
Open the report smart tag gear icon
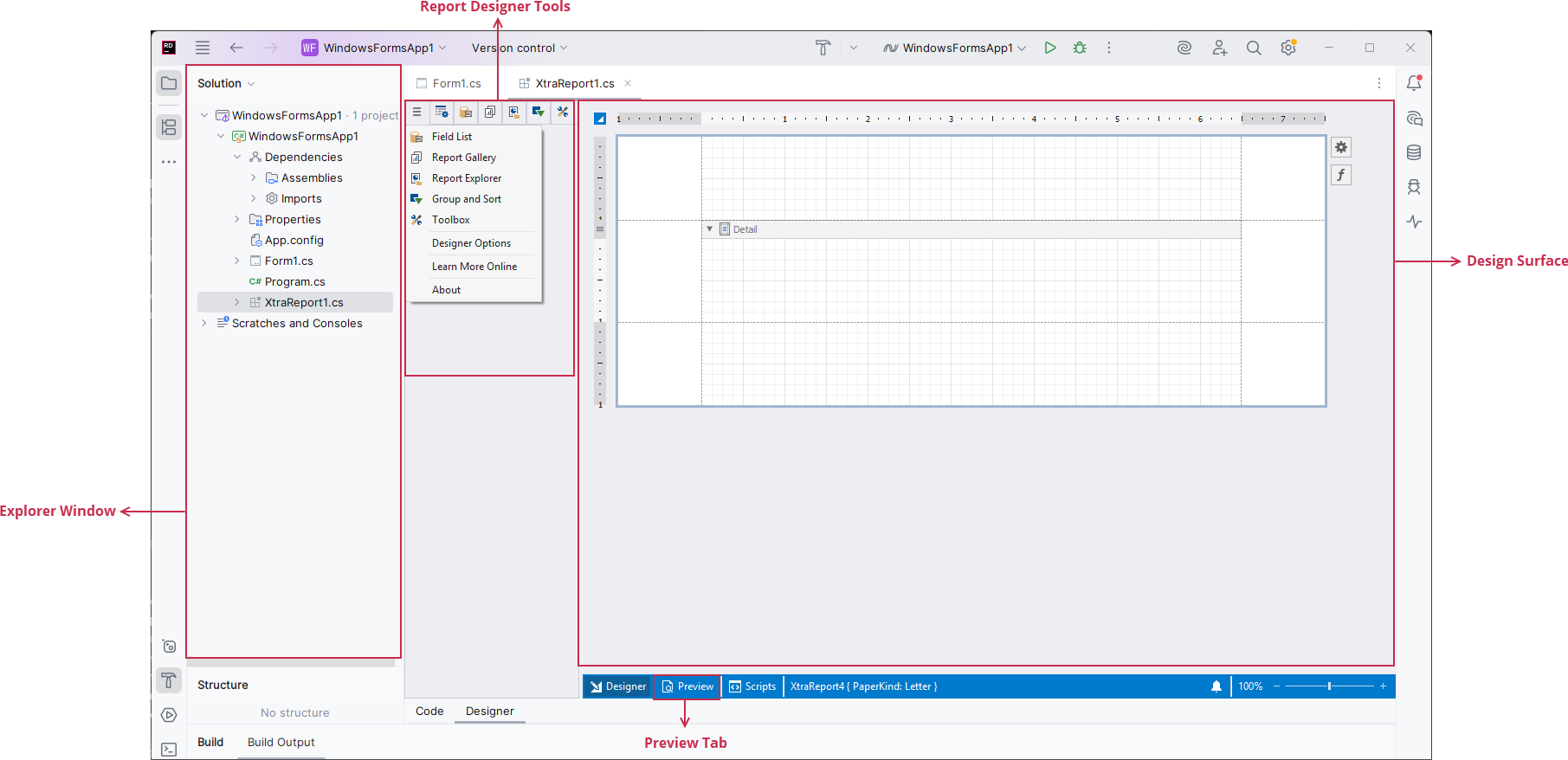(x=1341, y=147)
